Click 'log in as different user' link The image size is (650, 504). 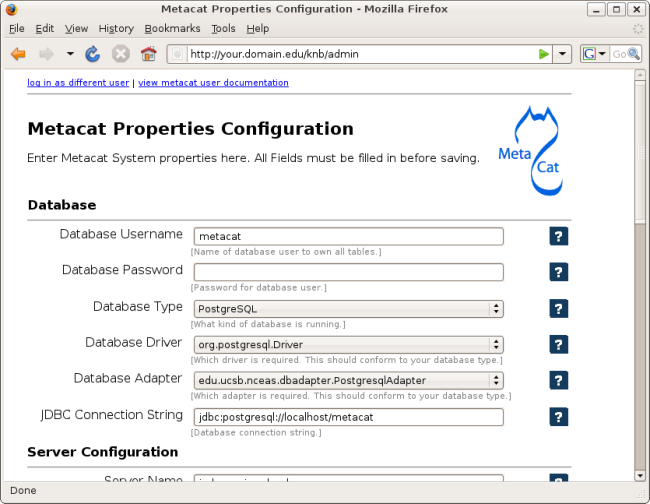pyautogui.click(x=78, y=83)
